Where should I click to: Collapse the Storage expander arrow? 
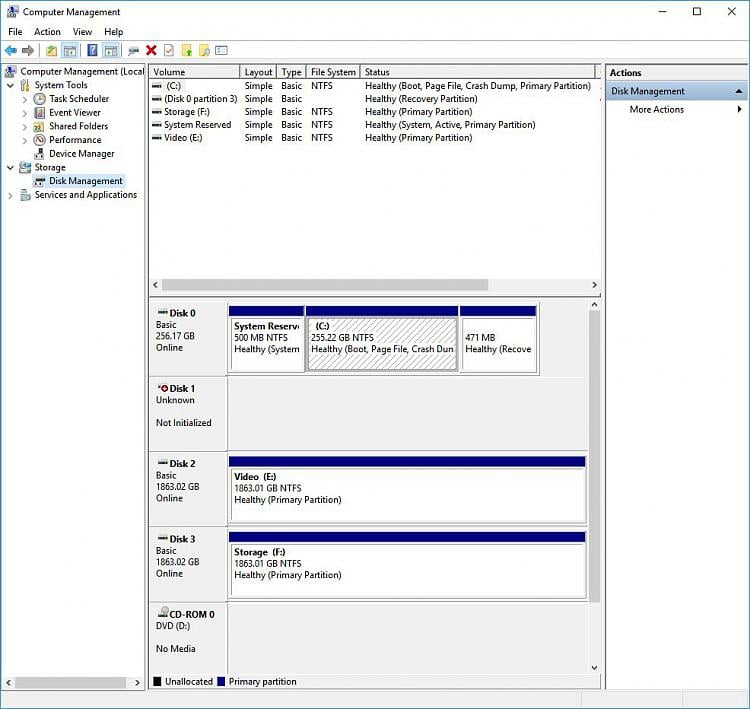pyautogui.click(x=11, y=167)
